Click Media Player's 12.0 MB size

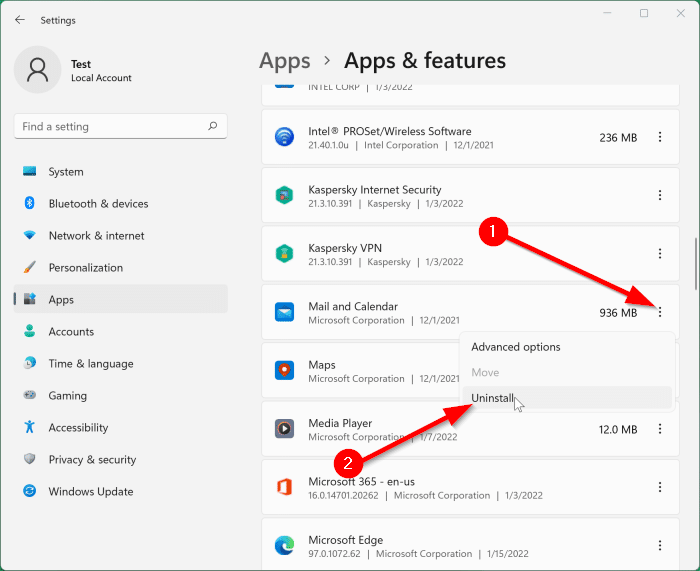(x=618, y=429)
